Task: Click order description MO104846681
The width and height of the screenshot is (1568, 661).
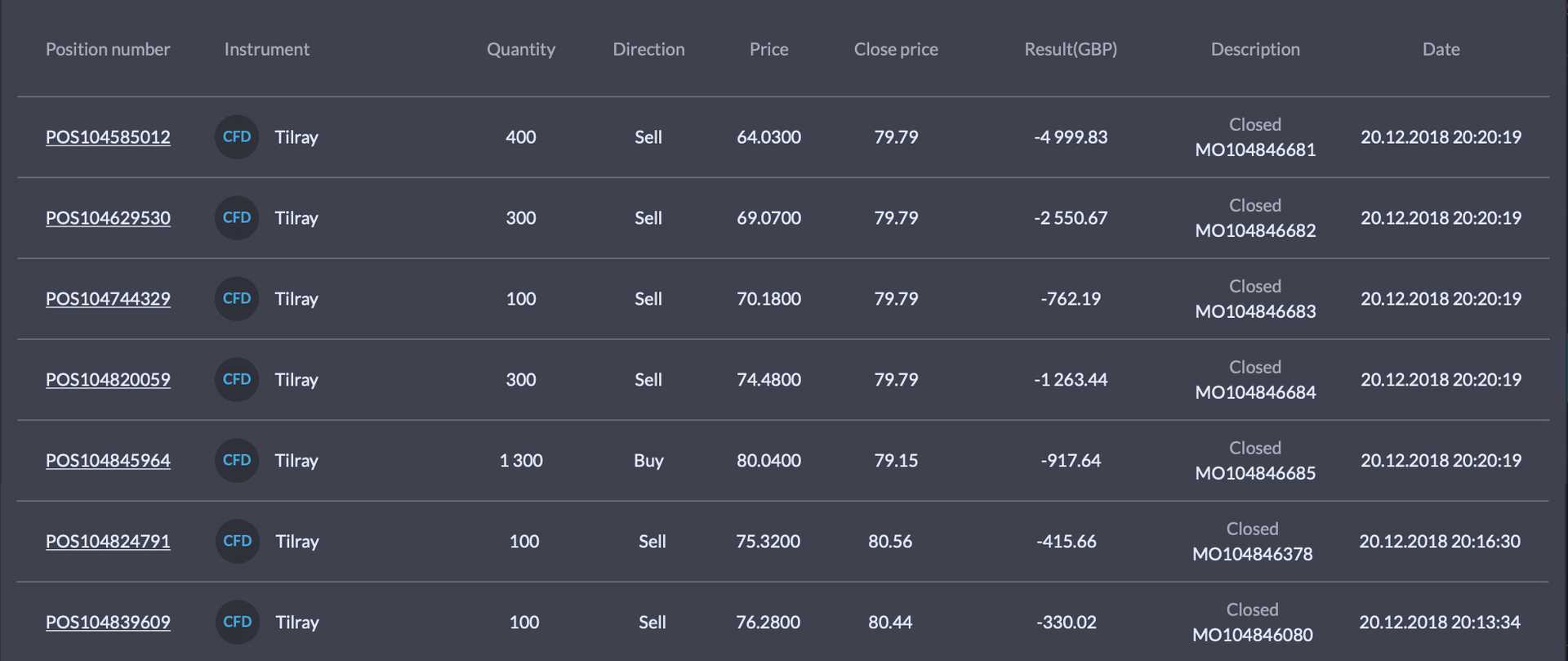Action: [x=1255, y=150]
